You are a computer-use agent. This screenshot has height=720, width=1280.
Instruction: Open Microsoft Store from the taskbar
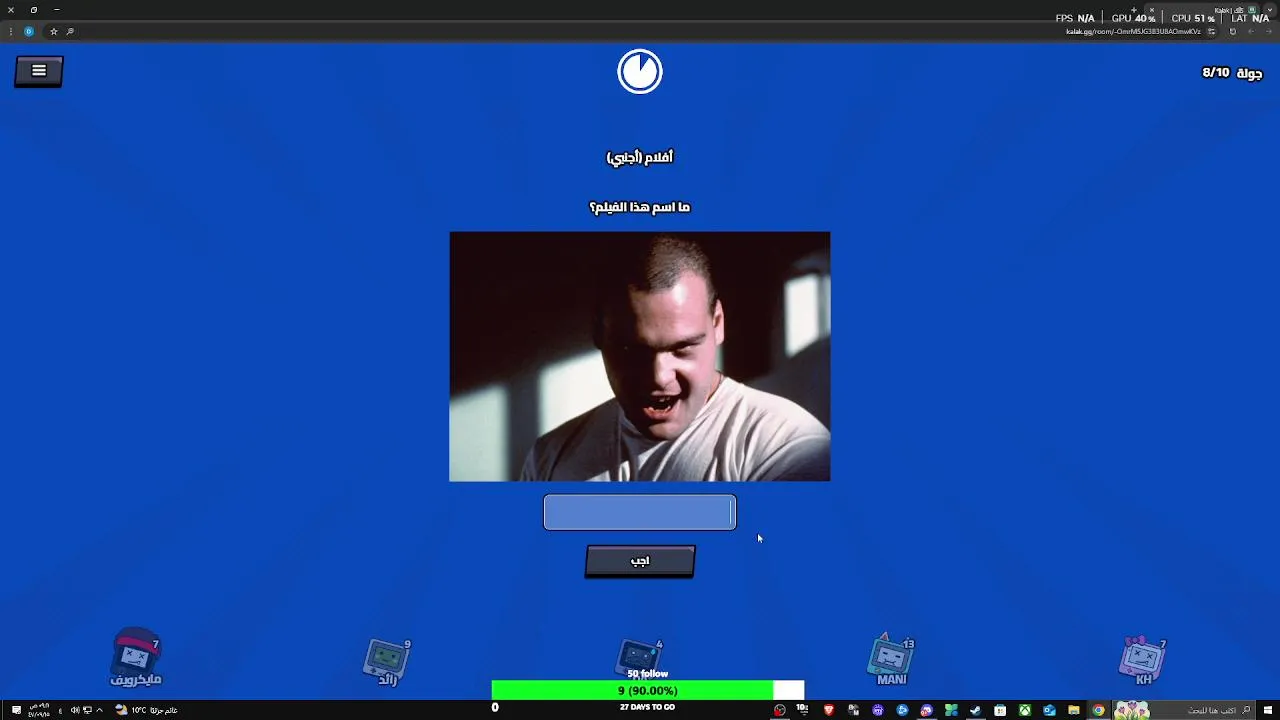click(1000, 710)
